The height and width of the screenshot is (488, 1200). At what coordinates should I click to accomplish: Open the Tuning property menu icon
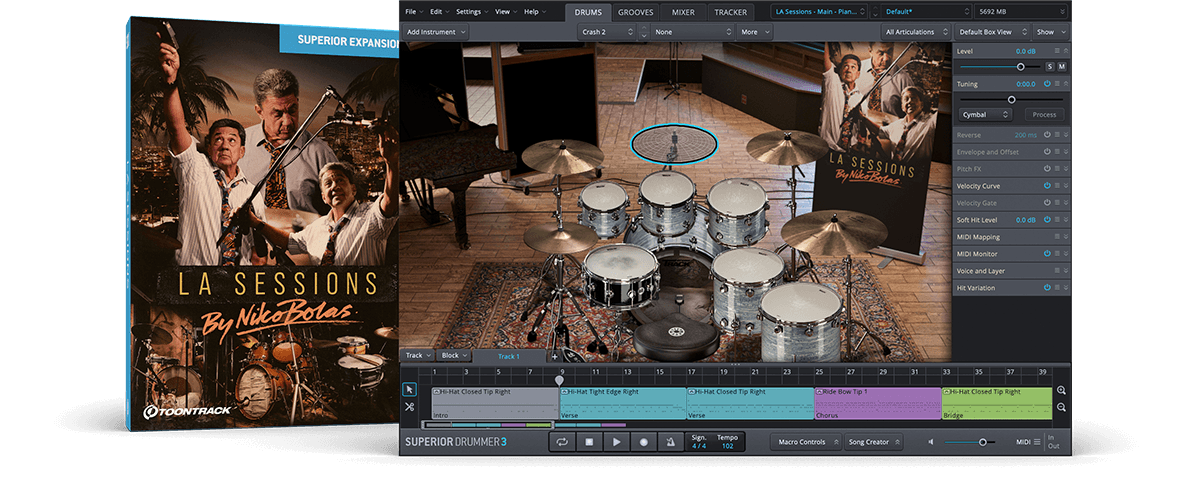pyautogui.click(x=1058, y=84)
